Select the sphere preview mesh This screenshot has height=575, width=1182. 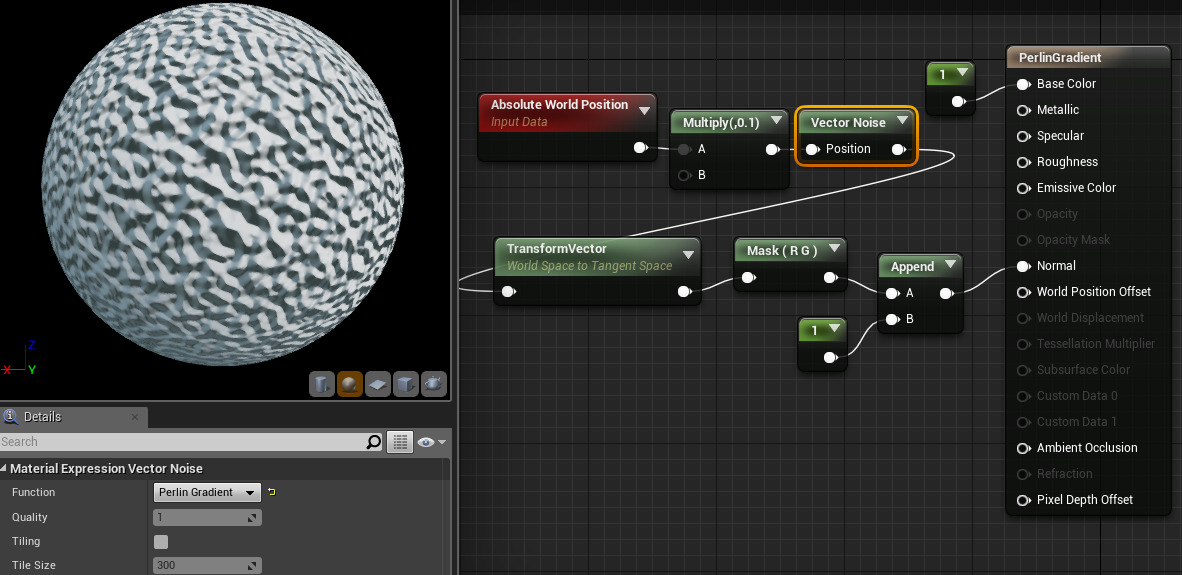click(350, 384)
